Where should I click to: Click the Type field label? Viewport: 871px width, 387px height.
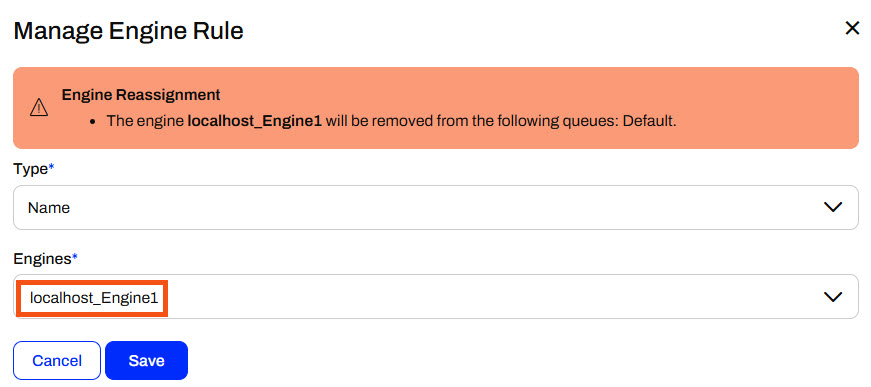click(31, 169)
